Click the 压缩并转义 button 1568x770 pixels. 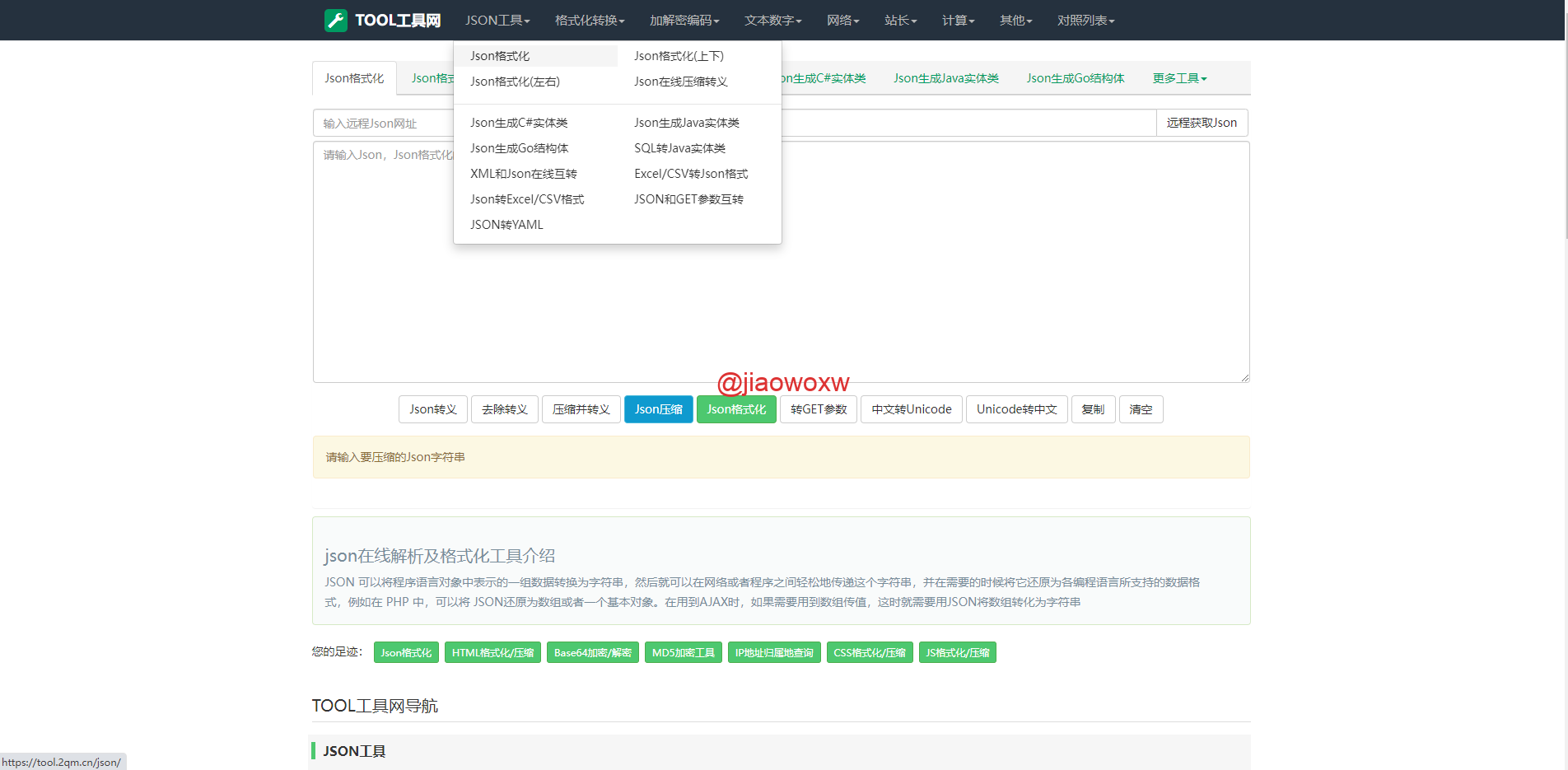[581, 409]
